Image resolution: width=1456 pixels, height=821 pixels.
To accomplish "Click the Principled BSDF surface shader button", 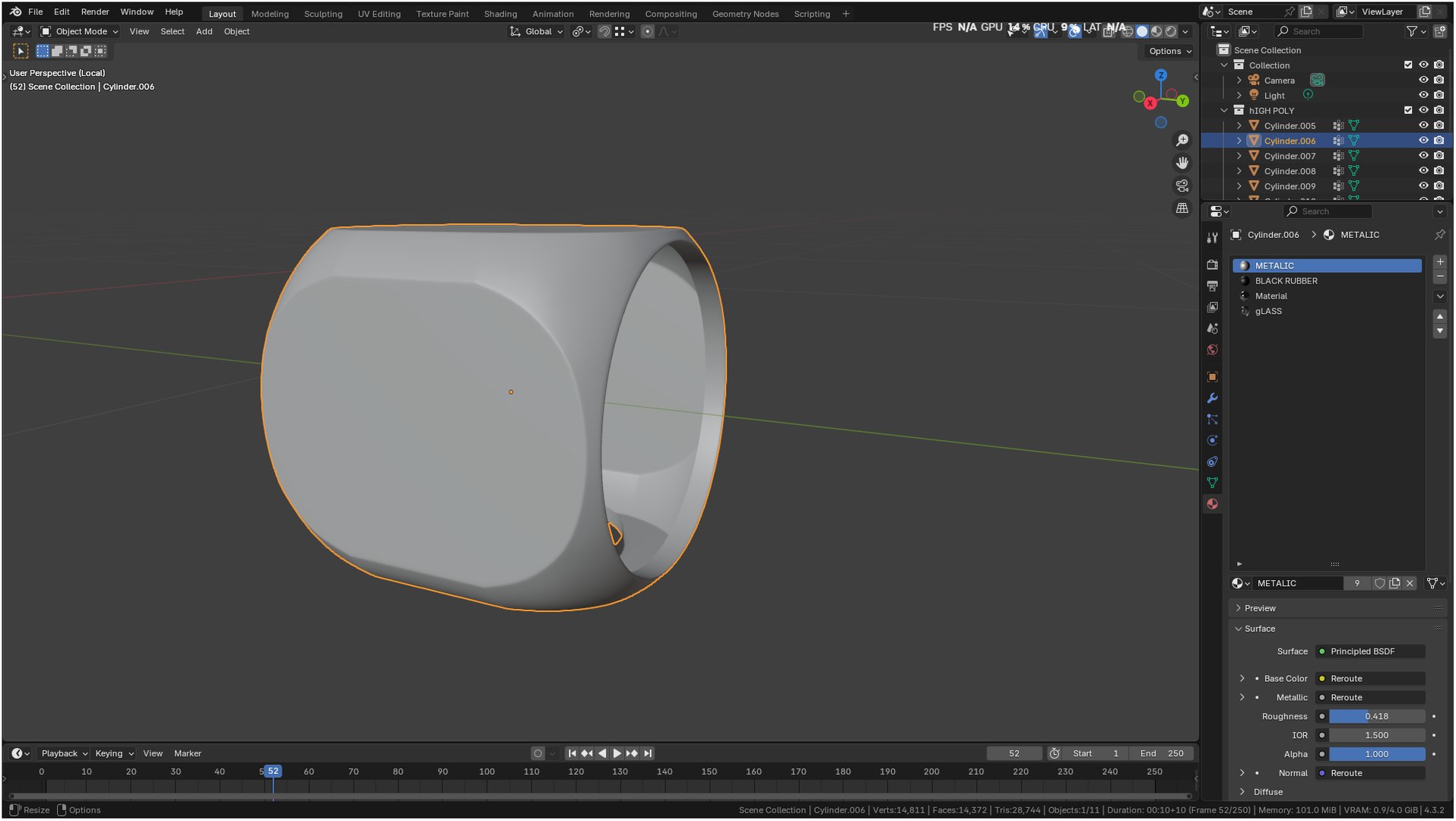I will (x=1370, y=651).
